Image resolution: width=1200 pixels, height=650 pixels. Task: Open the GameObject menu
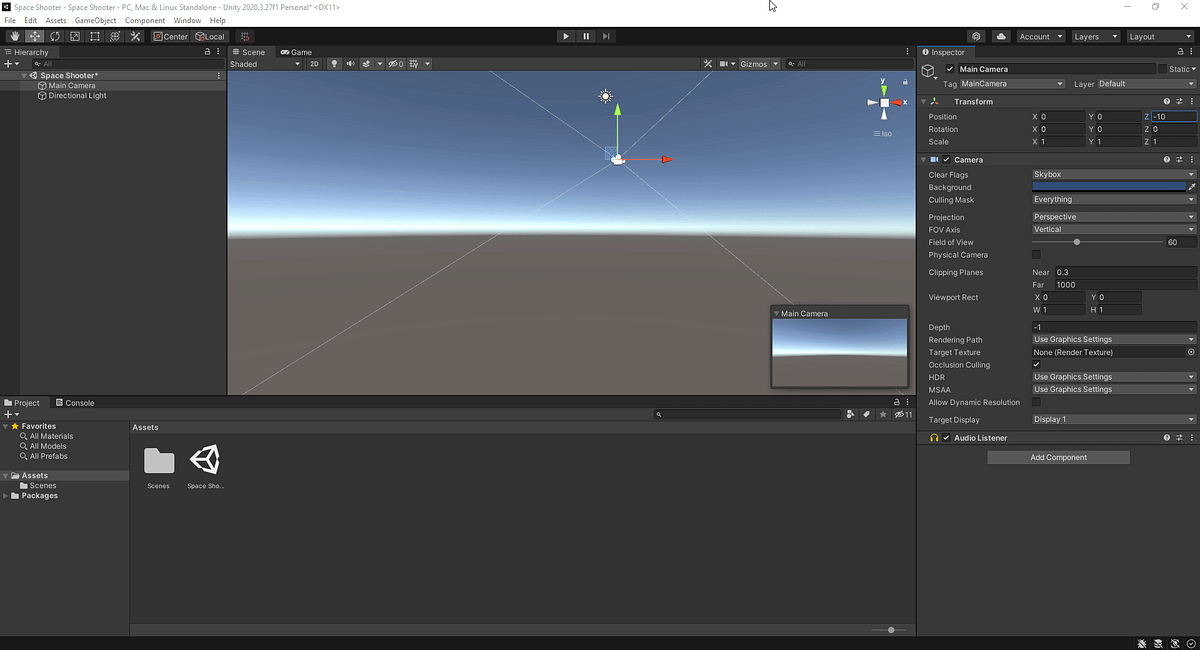click(95, 19)
